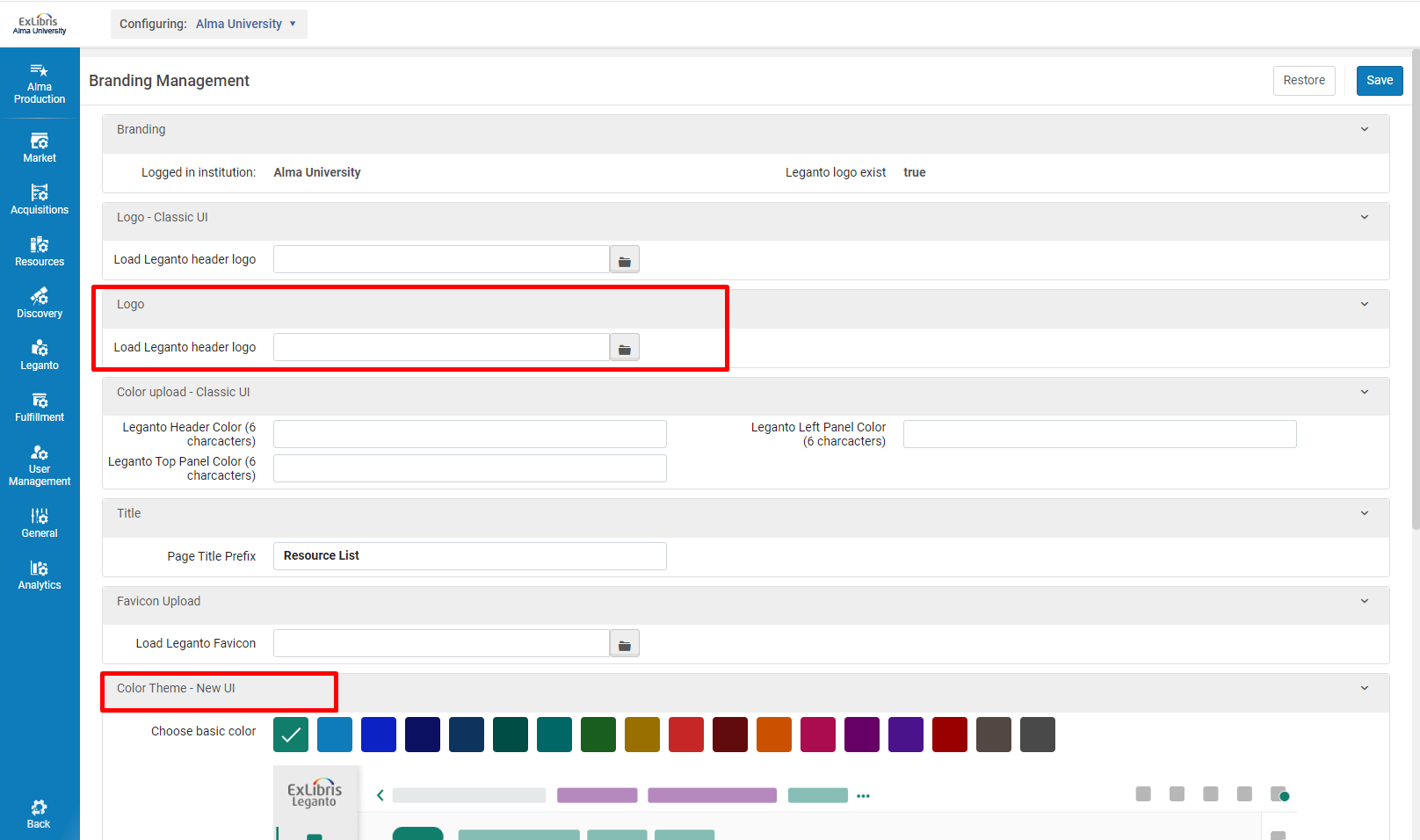Pick the mustard yellow basic color swatch
The image size is (1420, 840).
pos(642,735)
